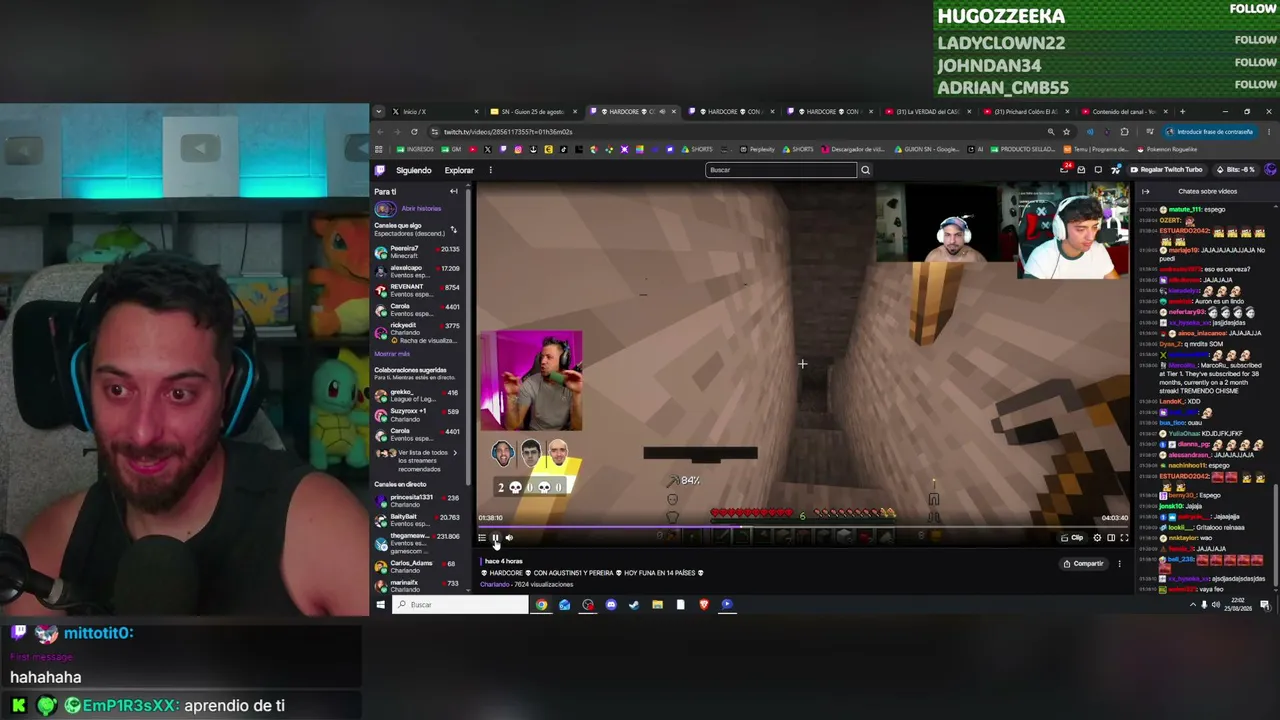Open Twitch notifications inbox with badge

click(x=1065, y=169)
